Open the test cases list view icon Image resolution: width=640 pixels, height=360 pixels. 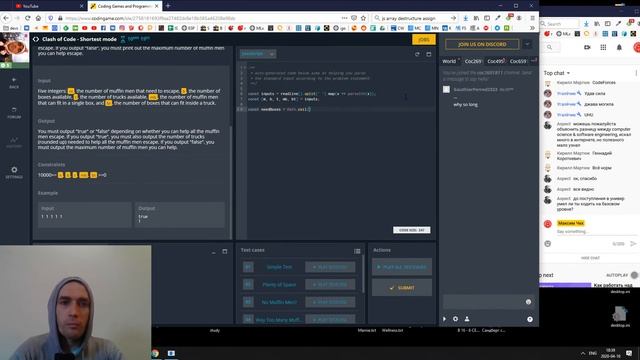[357, 251]
